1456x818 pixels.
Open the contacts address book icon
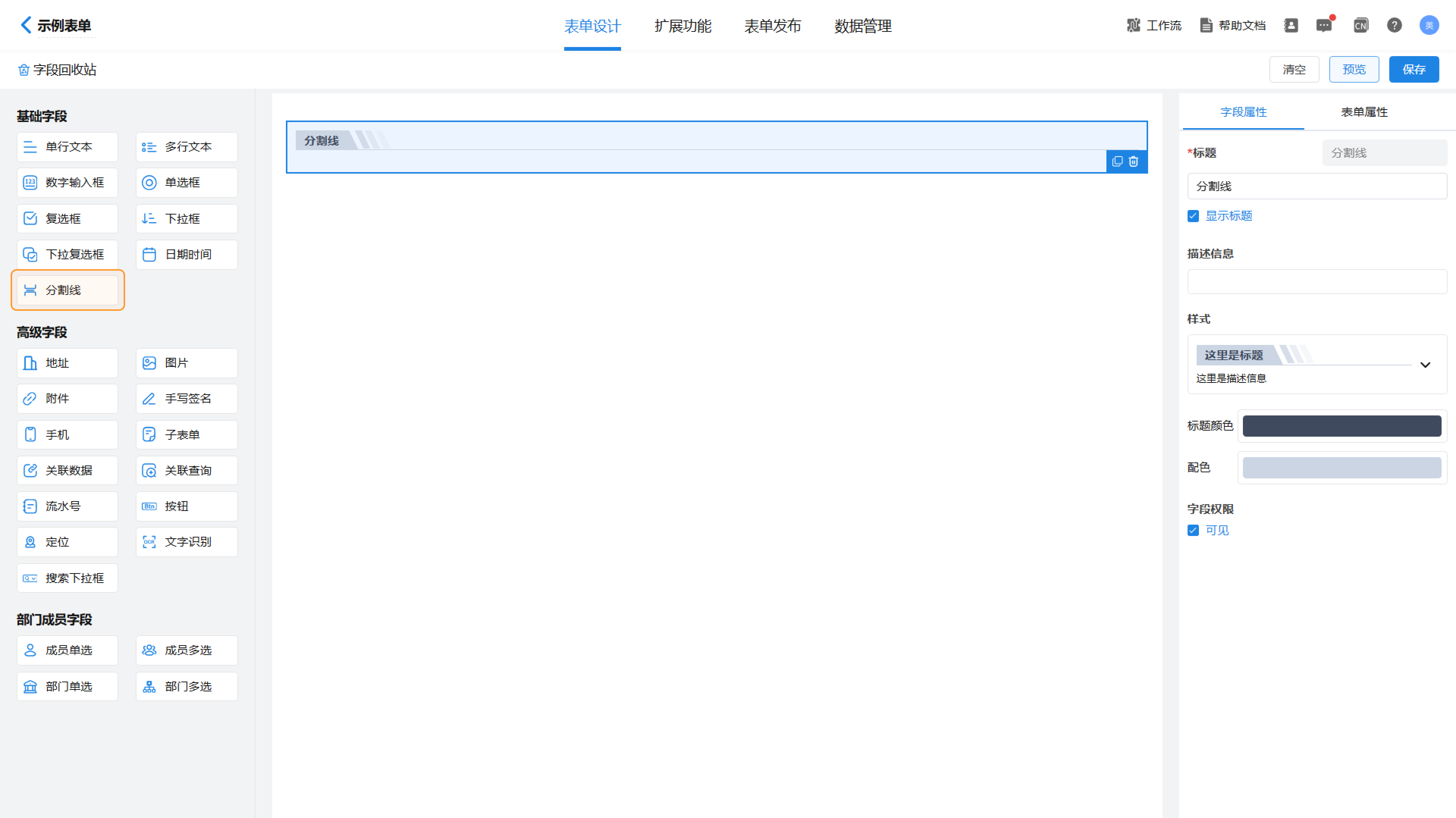click(x=1291, y=25)
